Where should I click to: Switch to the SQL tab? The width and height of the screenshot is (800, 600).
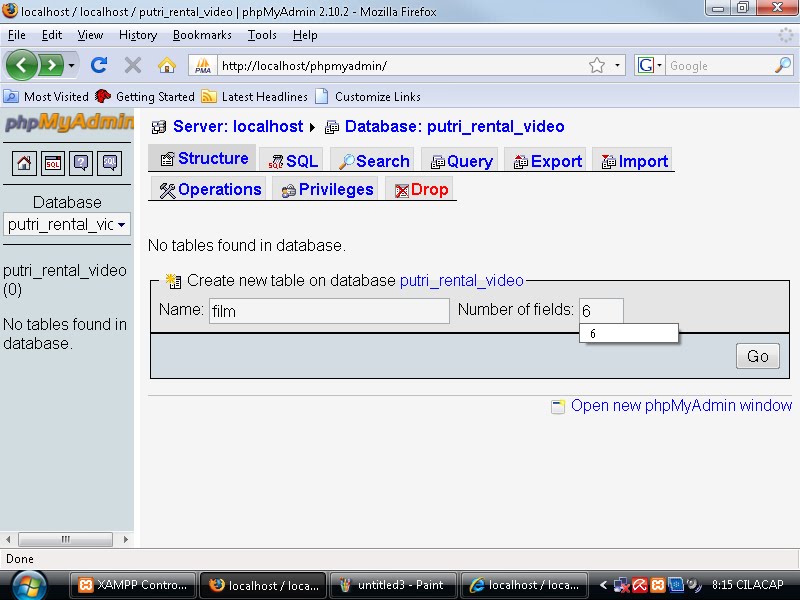tap(293, 161)
